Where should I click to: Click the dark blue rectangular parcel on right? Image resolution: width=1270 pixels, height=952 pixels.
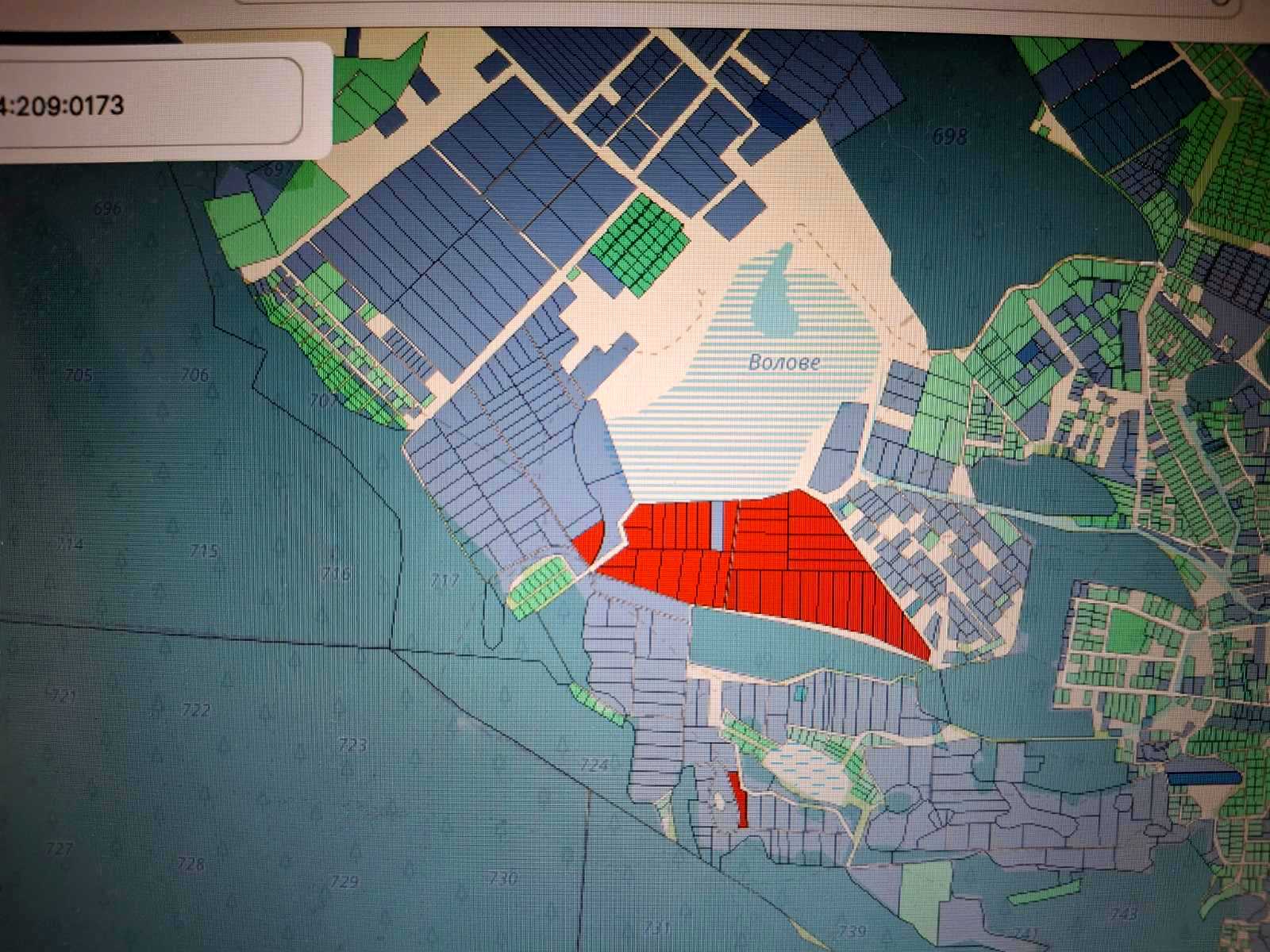pyautogui.click(x=1203, y=777)
